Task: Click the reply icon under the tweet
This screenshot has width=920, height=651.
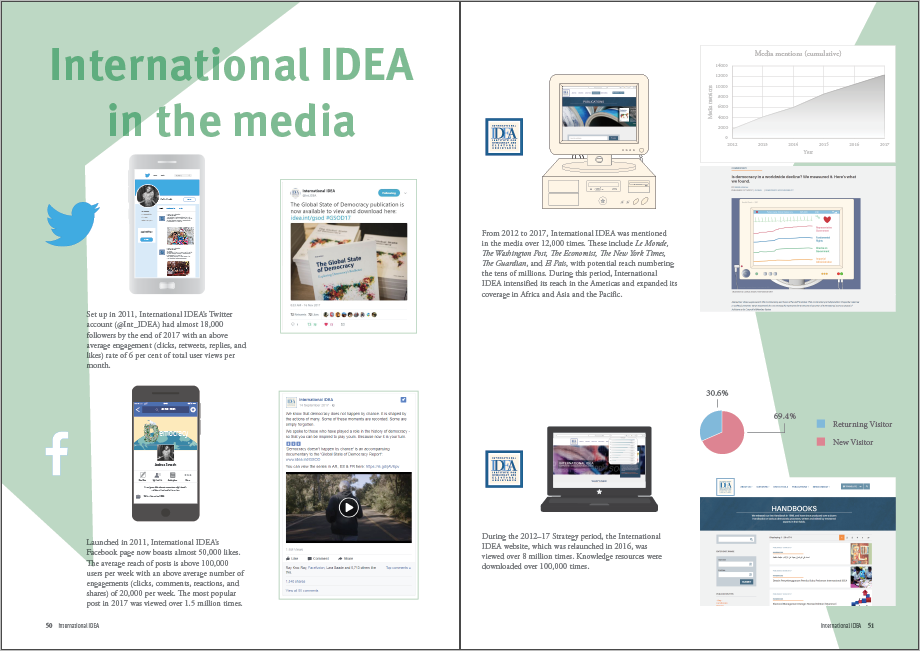Action: [x=293, y=324]
